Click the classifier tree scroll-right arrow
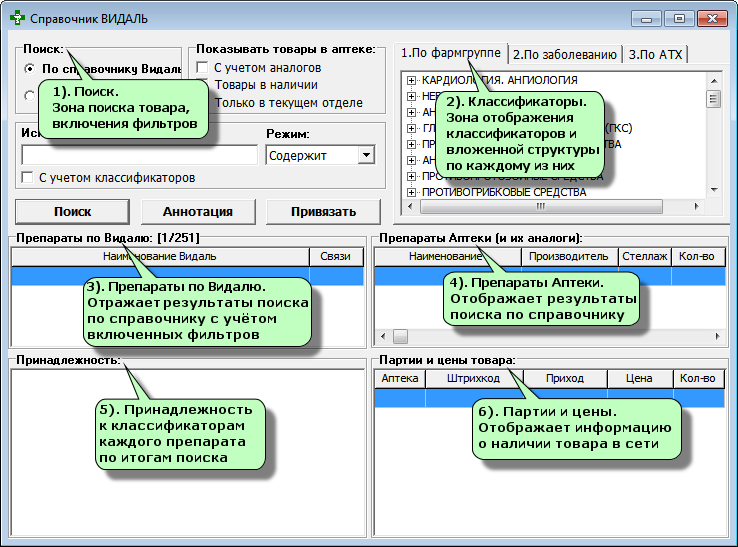The width and height of the screenshot is (738, 547). 697,206
